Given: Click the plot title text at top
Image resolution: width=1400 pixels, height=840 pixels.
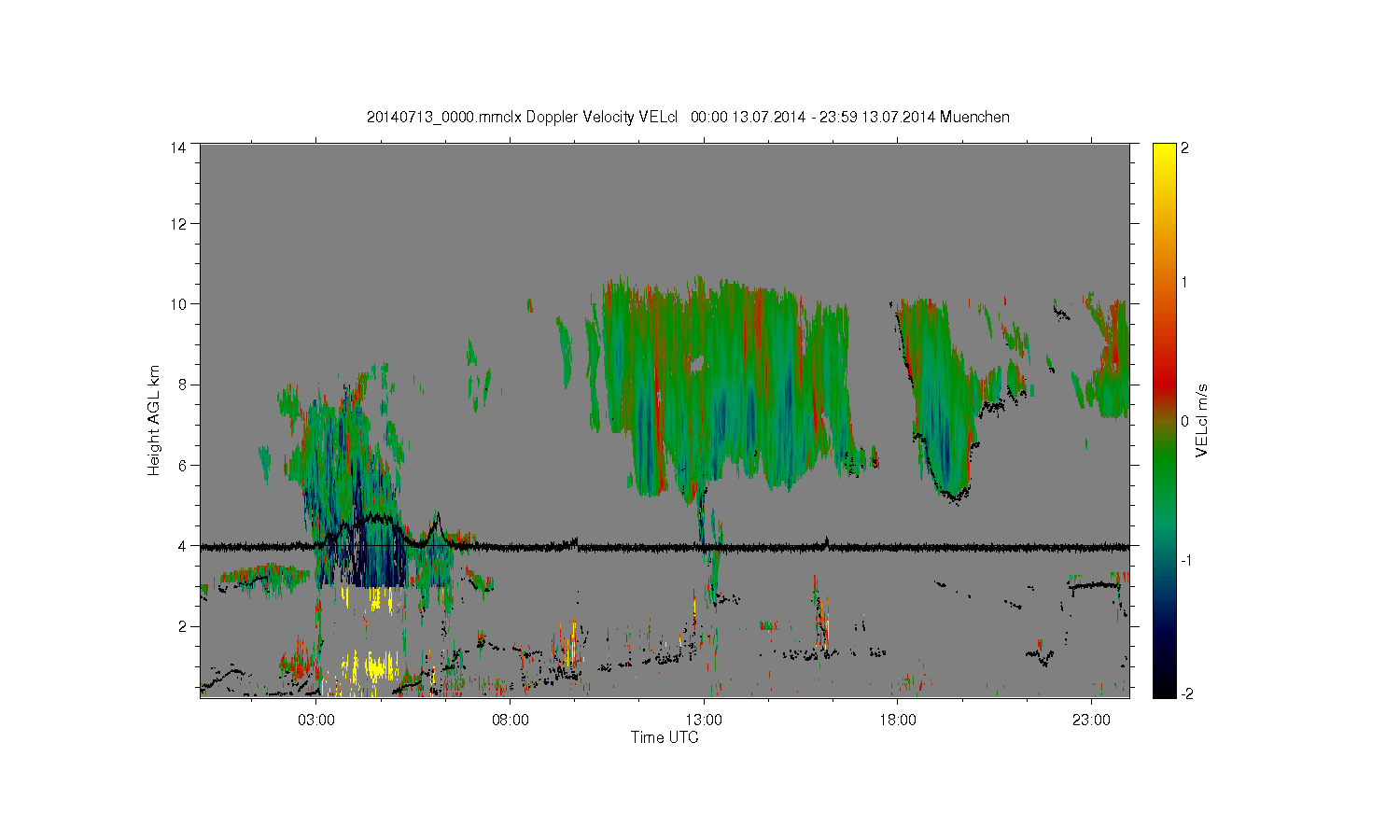Looking at the screenshot, I should [688, 118].
